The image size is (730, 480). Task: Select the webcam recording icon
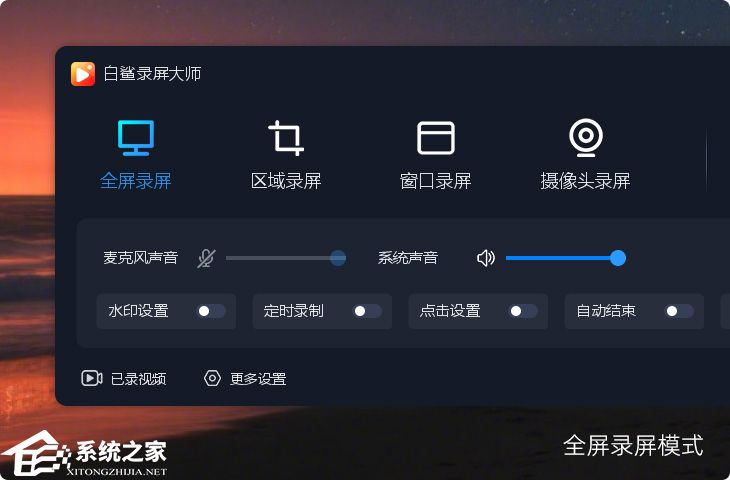tap(586, 138)
